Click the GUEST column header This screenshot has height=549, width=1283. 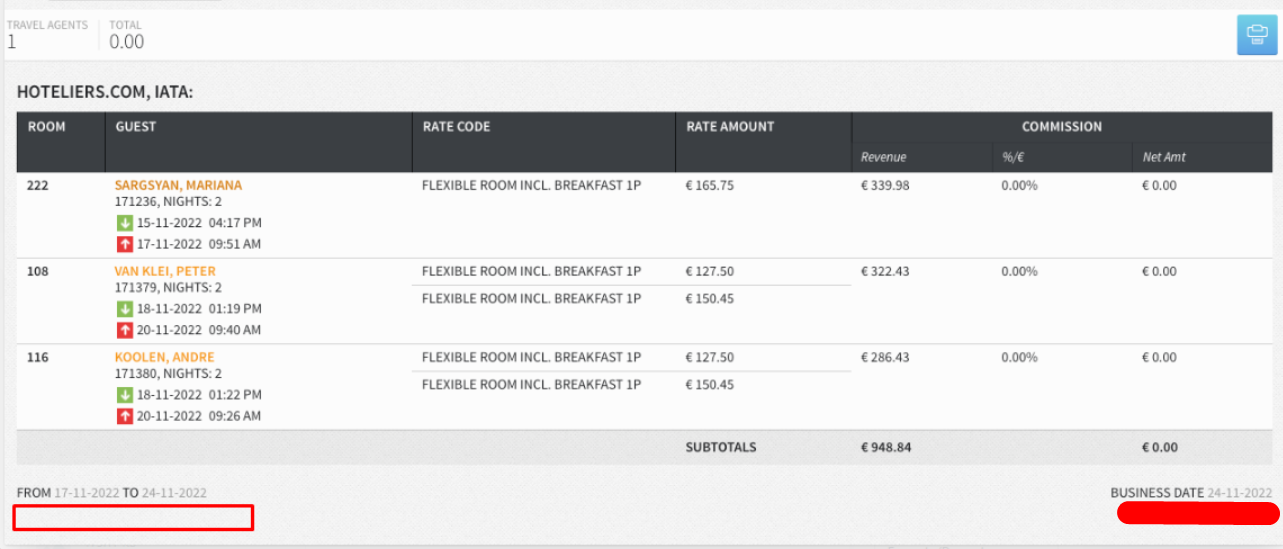point(136,127)
